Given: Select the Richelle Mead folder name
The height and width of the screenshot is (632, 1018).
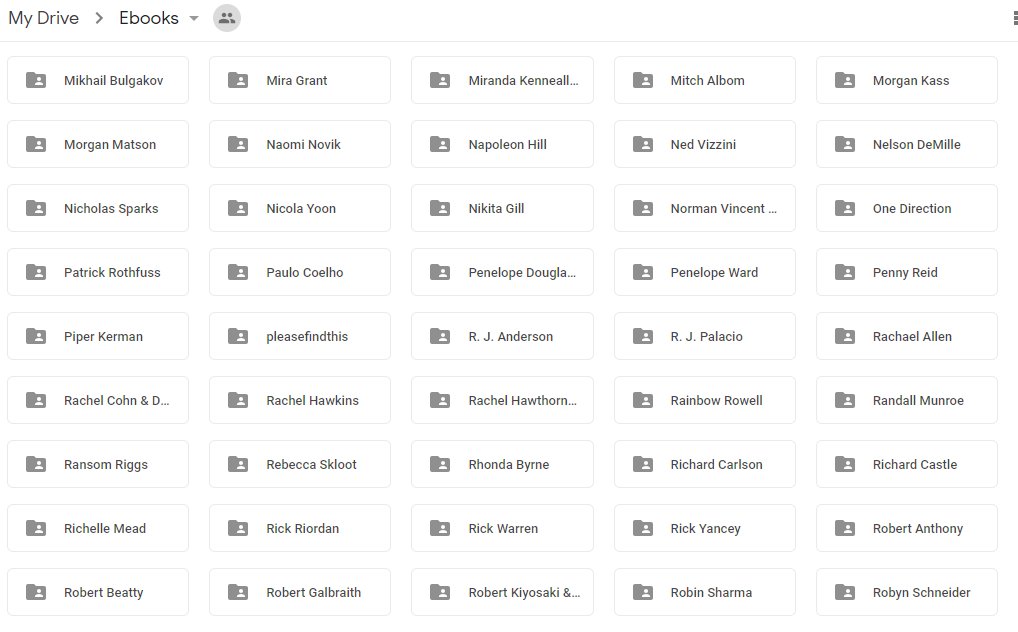Looking at the screenshot, I should tap(105, 529).
